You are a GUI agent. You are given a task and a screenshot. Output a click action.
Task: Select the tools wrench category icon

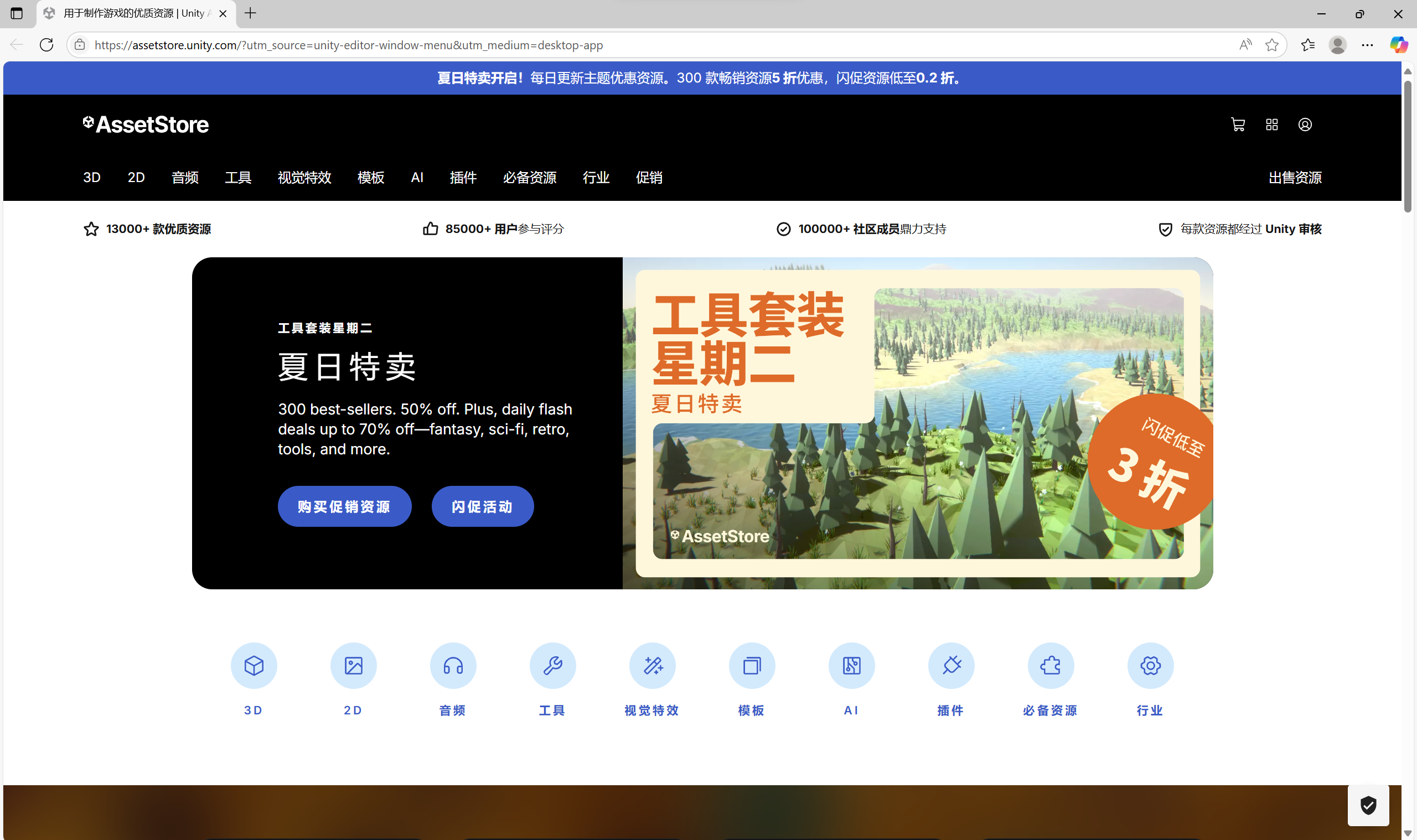point(552,666)
